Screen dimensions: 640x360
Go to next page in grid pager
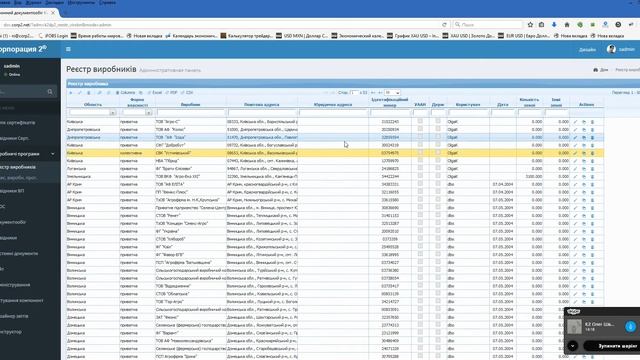pos(373,93)
